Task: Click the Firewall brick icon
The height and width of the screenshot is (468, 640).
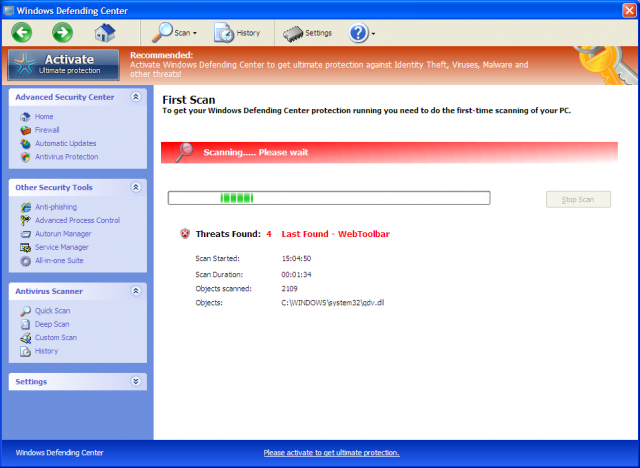Action: 25,130
